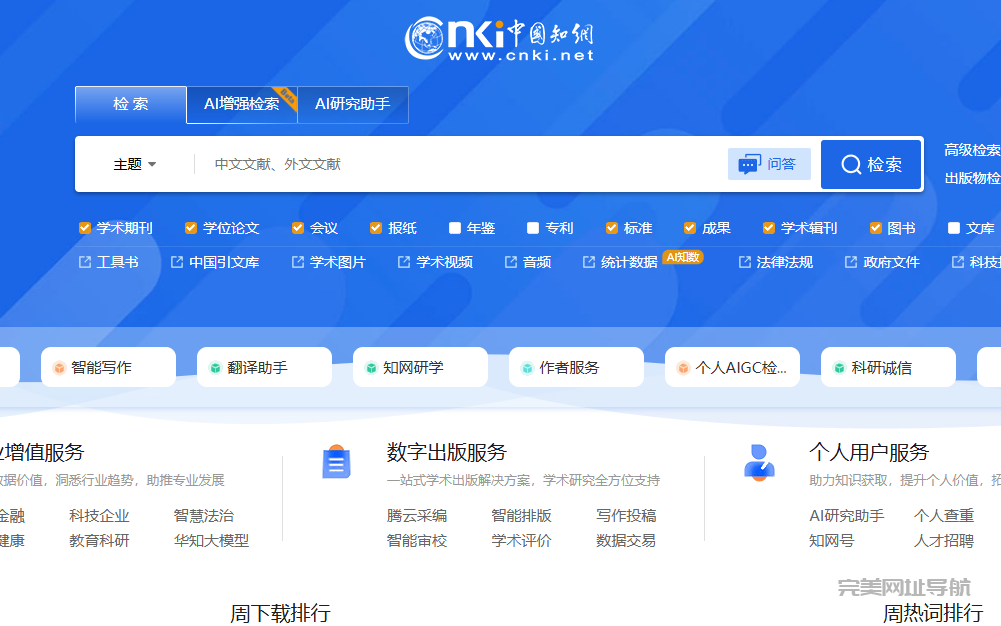Open the 学术图片 external link icon

click(x=297, y=262)
